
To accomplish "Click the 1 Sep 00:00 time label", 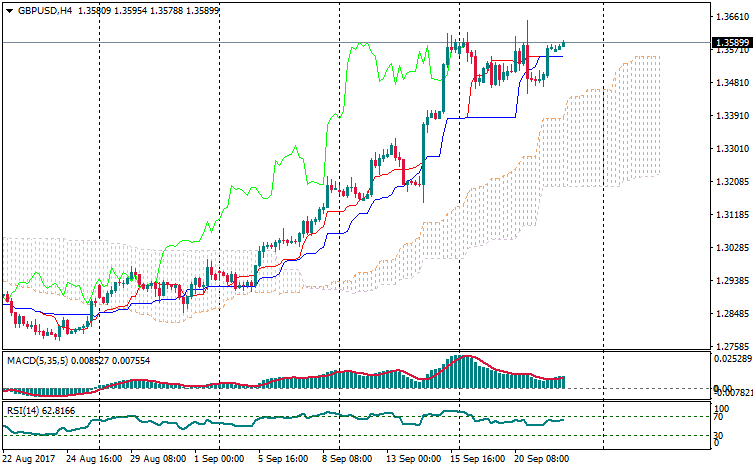I will point(218,458).
